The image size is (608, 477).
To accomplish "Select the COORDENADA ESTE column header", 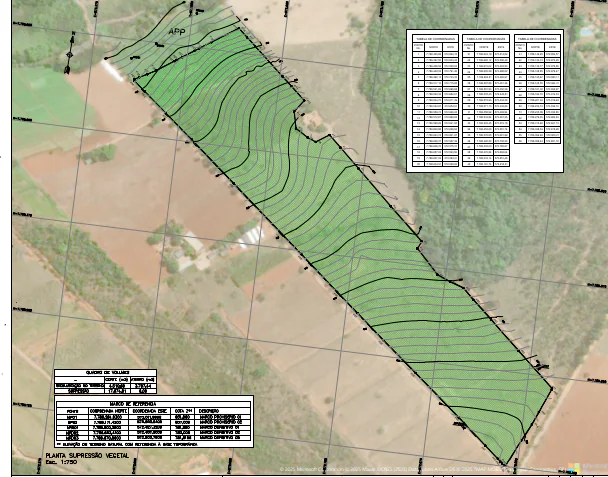I will pos(150,411).
